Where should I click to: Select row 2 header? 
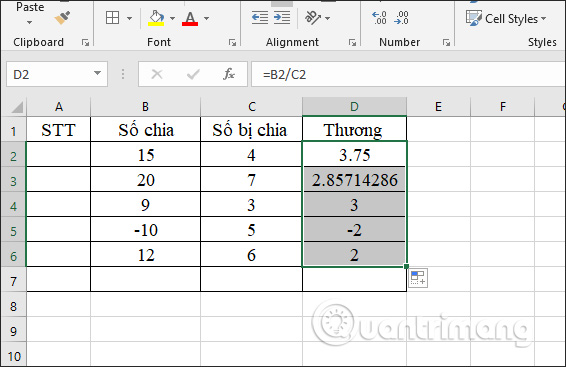click(x=14, y=155)
